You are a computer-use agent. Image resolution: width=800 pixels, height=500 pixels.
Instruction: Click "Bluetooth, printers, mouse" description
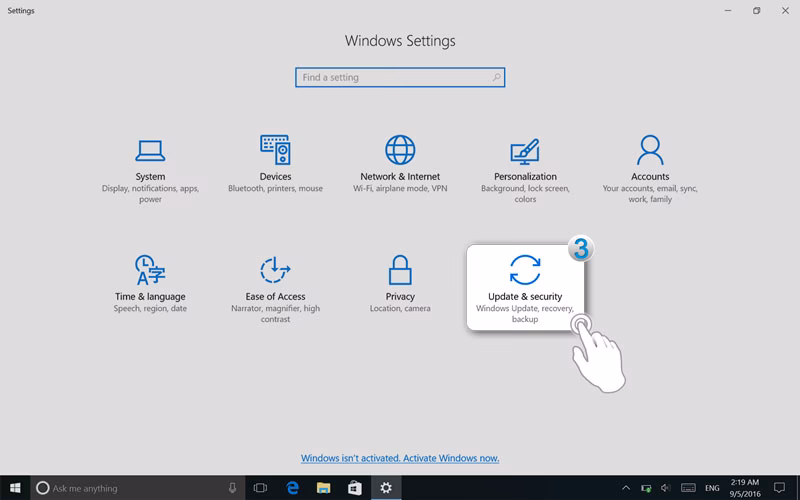click(x=276, y=188)
